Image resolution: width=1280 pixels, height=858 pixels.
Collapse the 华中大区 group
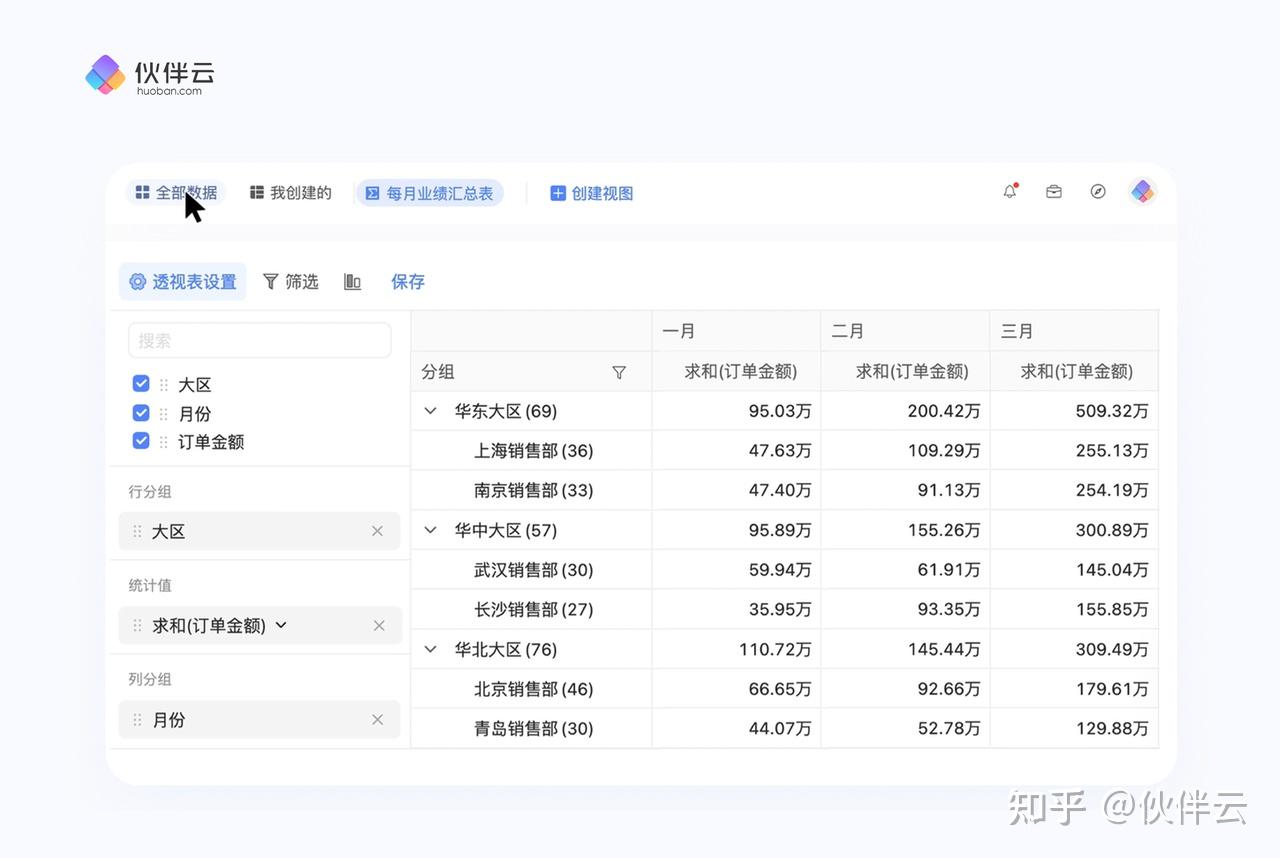(x=431, y=530)
